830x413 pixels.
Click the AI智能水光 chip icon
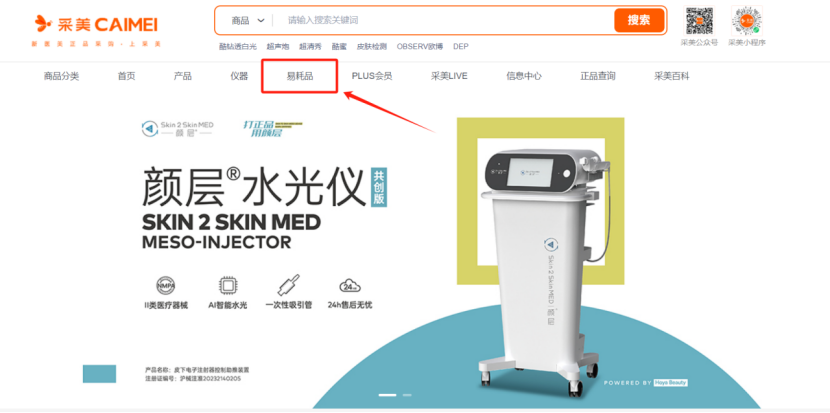(x=228, y=286)
